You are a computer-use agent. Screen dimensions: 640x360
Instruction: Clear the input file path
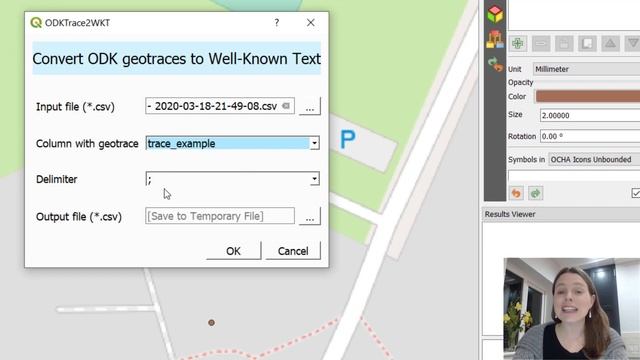click(x=286, y=106)
